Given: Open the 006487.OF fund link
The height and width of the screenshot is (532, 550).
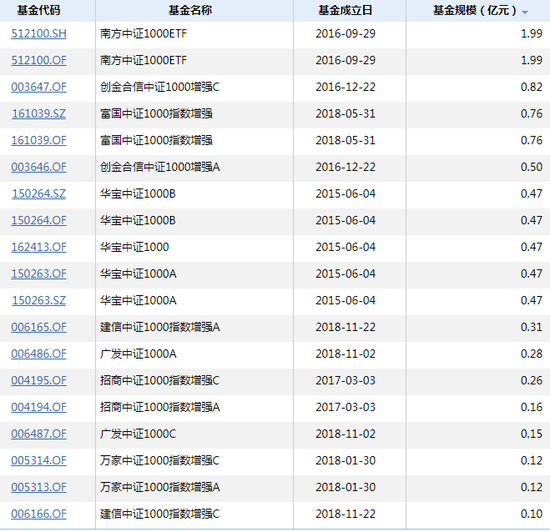Looking at the screenshot, I should (x=39, y=434).
